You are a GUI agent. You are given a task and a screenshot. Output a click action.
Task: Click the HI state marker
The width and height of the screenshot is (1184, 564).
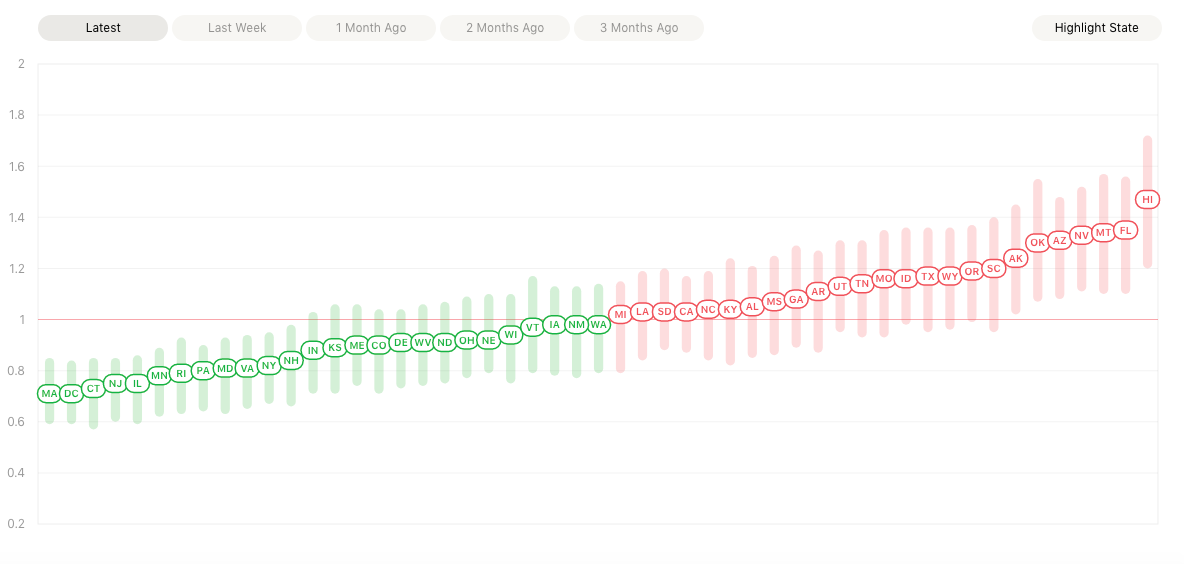(1147, 200)
